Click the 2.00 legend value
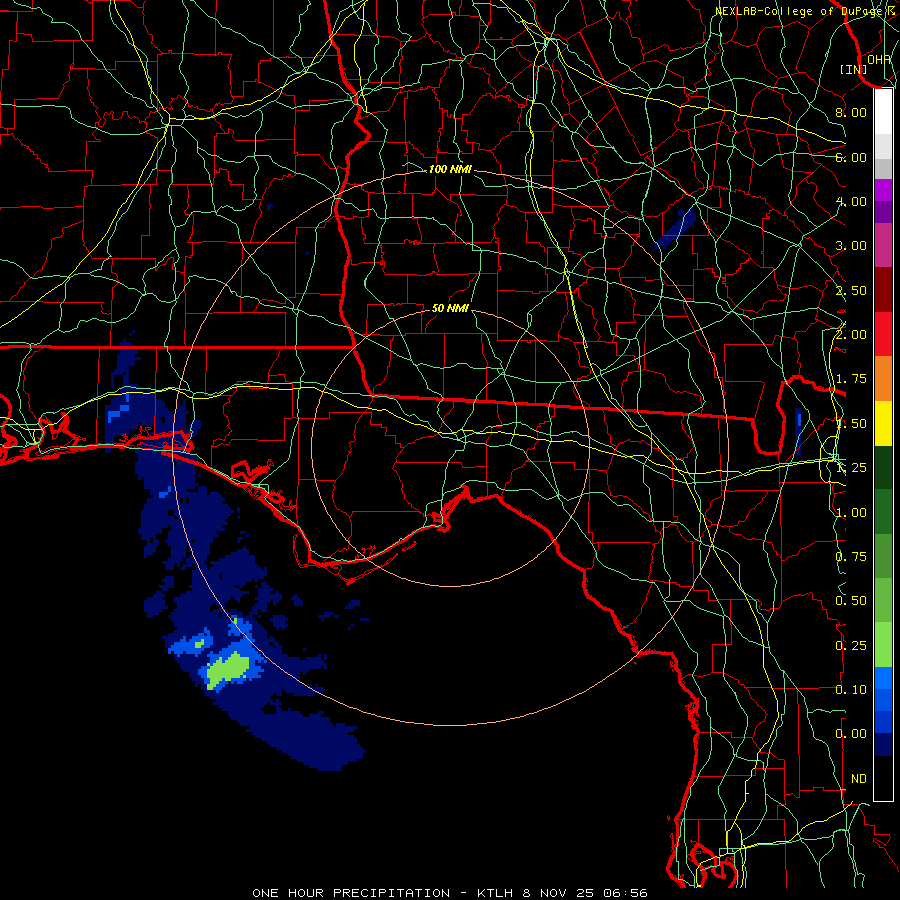 click(x=851, y=335)
